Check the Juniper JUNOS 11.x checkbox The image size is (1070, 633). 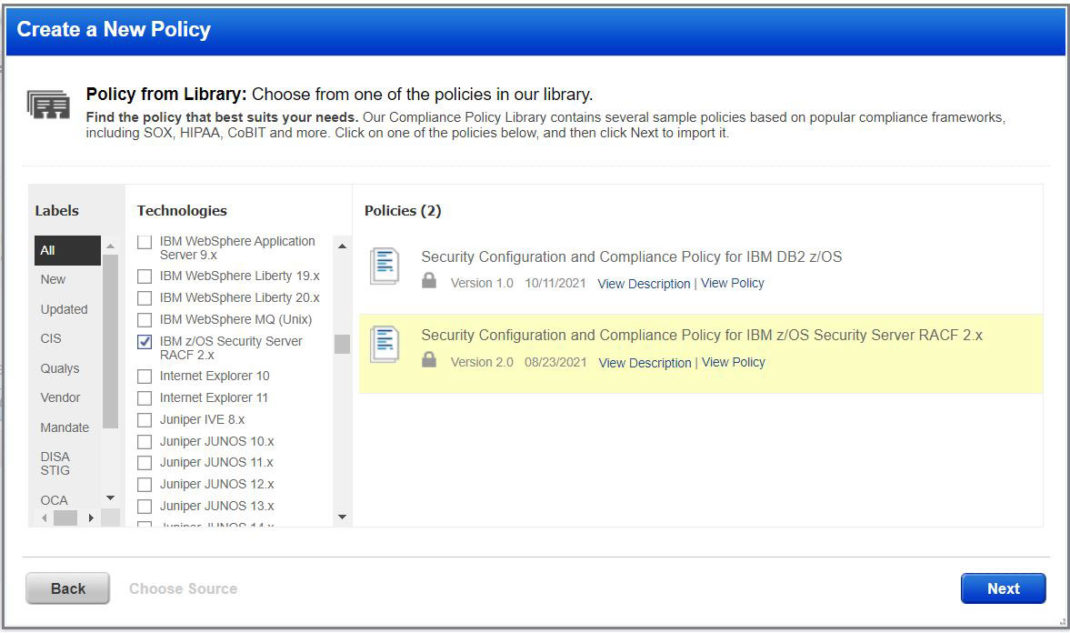(144, 463)
